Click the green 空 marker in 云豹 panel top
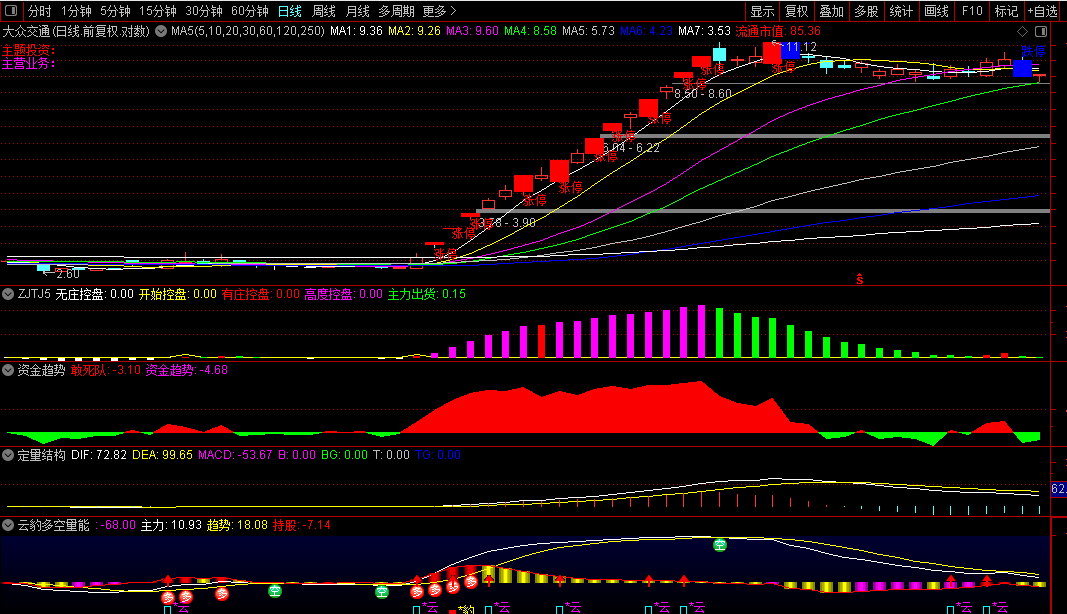The height and width of the screenshot is (614, 1067). point(719,545)
